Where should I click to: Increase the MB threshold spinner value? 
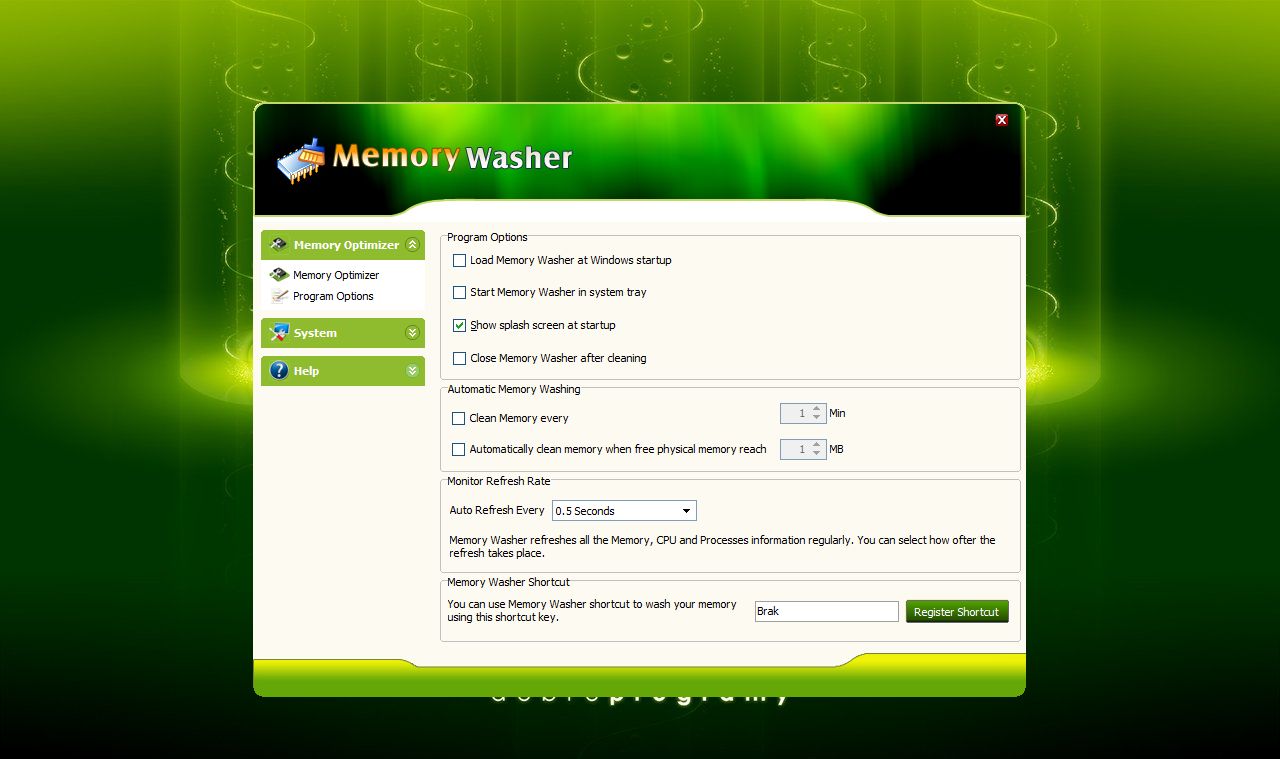(817, 444)
